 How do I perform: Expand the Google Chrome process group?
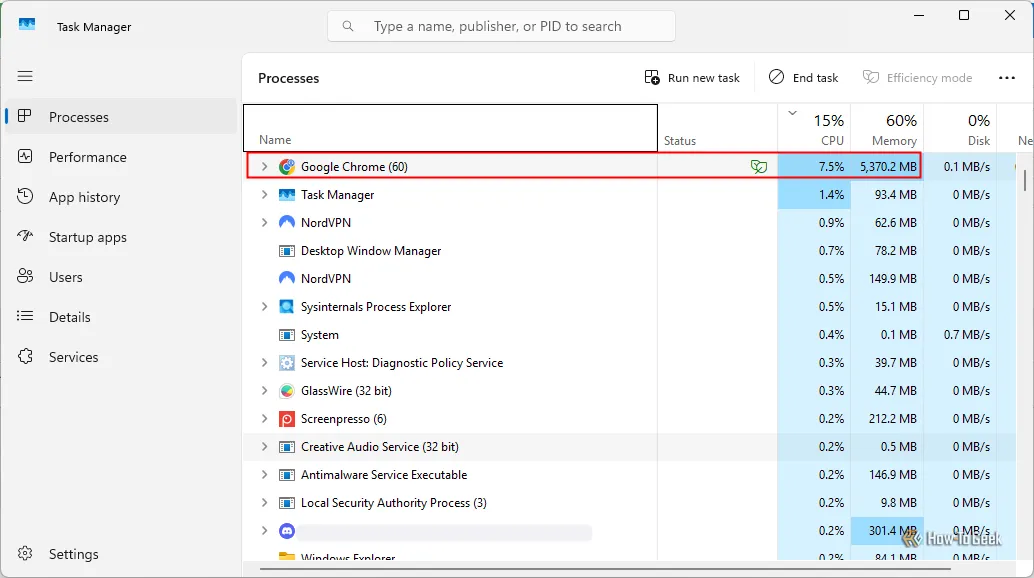point(264,167)
